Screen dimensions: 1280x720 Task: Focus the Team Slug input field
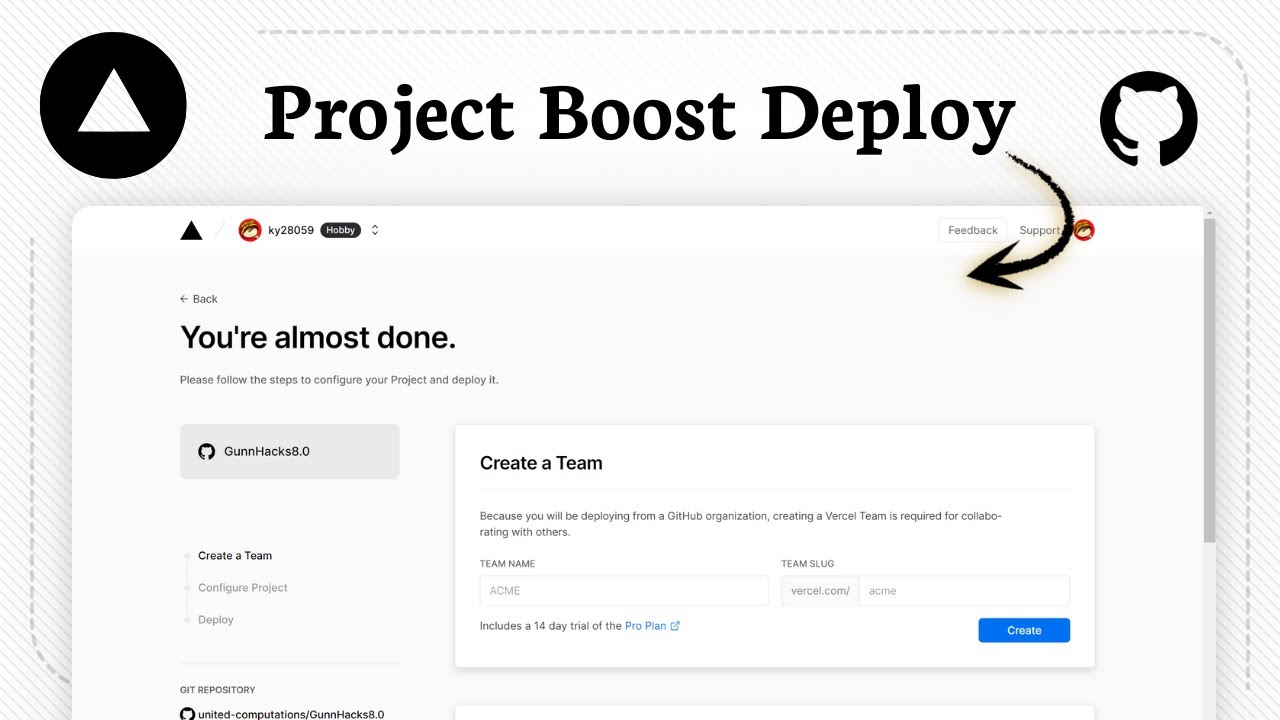[964, 590]
